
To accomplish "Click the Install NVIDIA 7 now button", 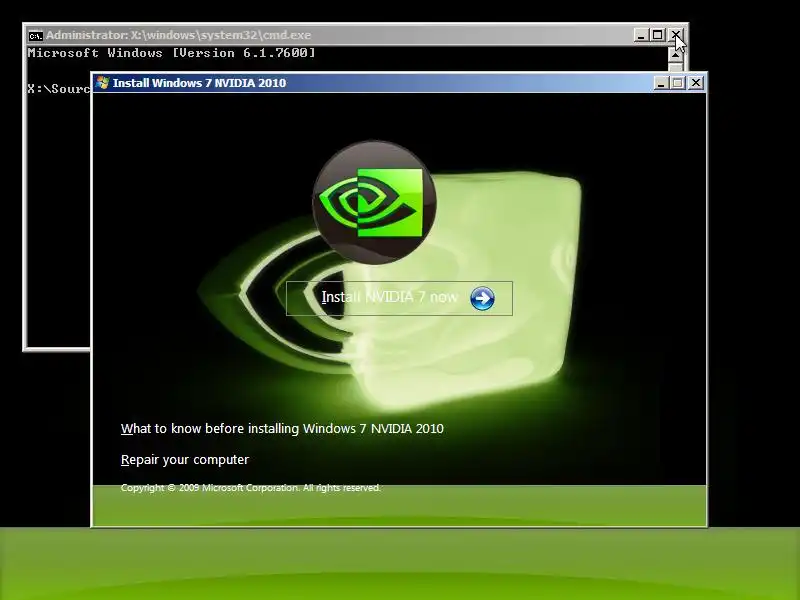I will pos(399,298).
